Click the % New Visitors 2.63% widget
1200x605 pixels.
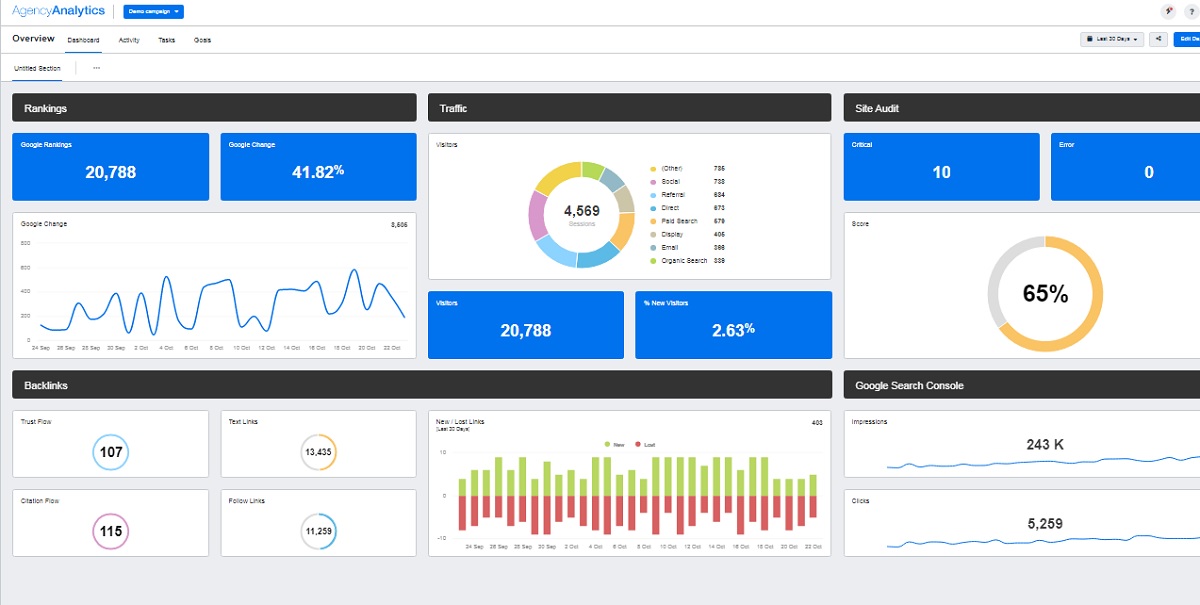[x=733, y=325]
